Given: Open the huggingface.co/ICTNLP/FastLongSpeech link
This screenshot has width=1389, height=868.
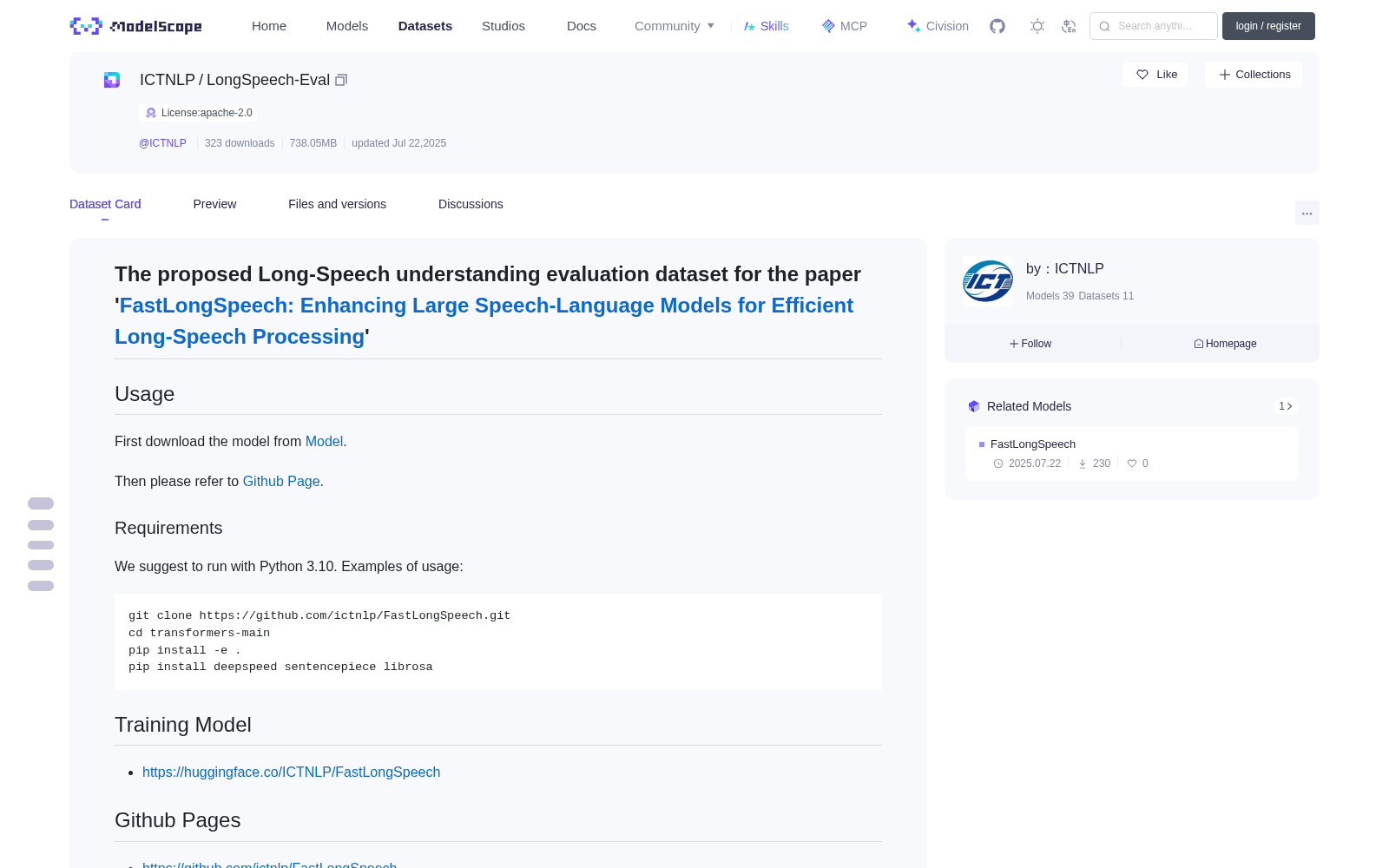Looking at the screenshot, I should [291, 772].
